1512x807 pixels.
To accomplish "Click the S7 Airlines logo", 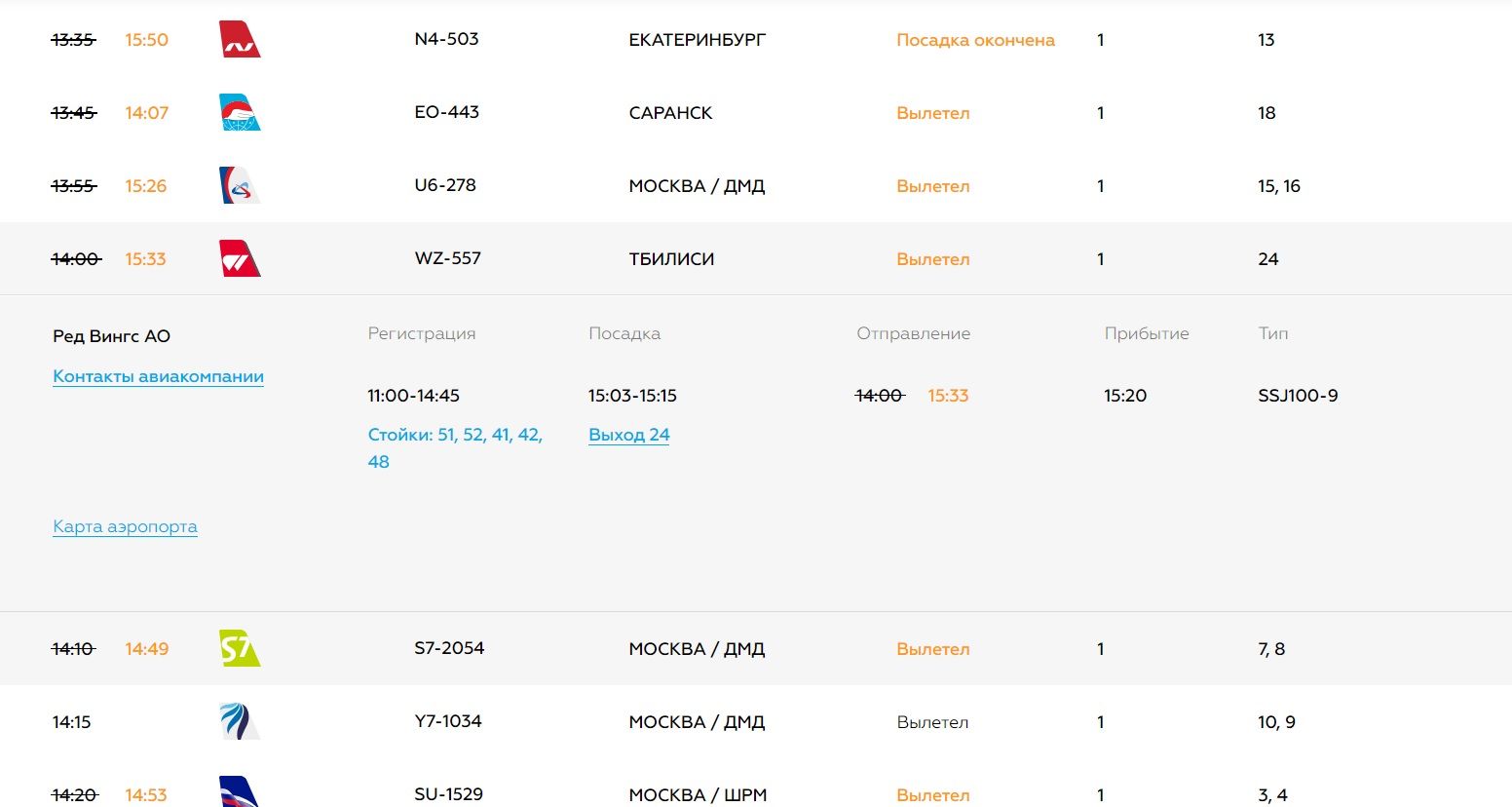I will tap(240, 648).
